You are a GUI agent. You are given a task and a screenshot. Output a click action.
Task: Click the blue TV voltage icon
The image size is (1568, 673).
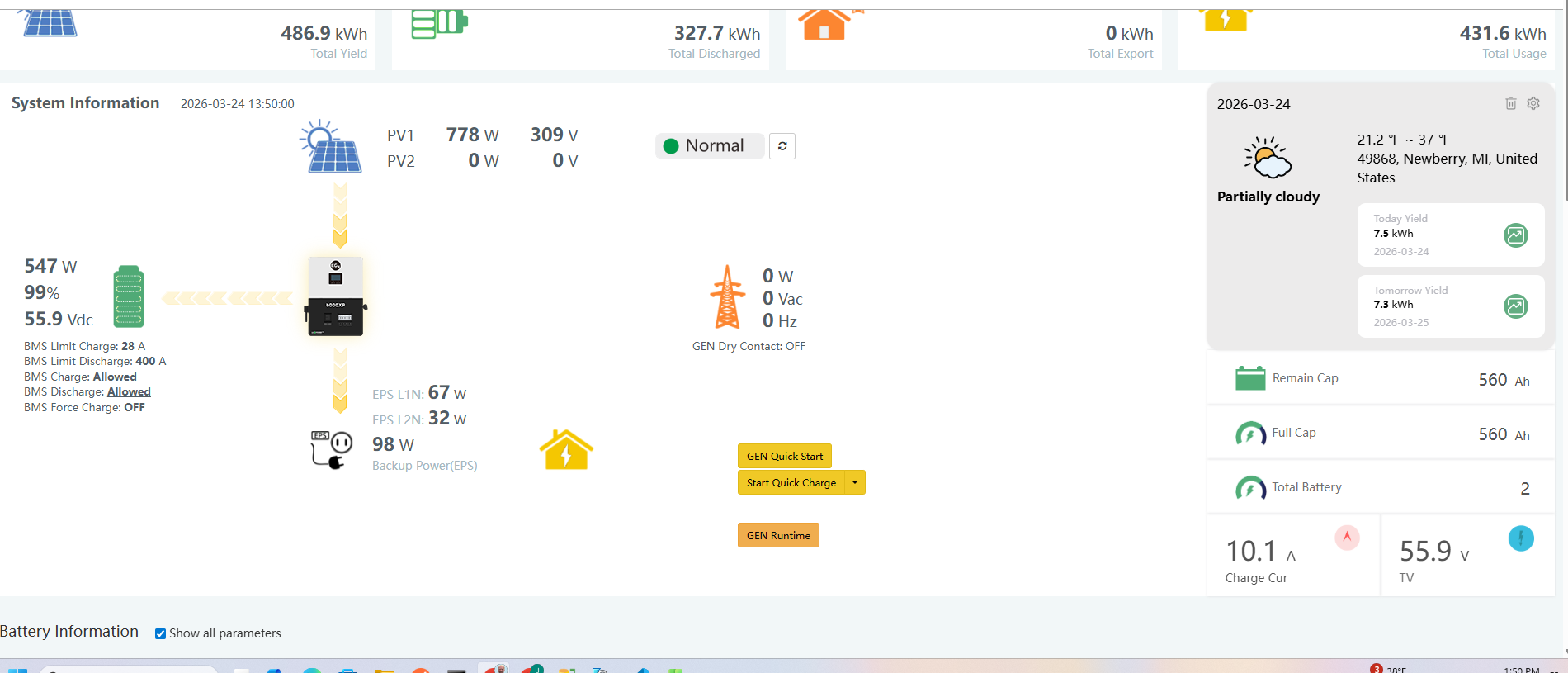tap(1520, 538)
